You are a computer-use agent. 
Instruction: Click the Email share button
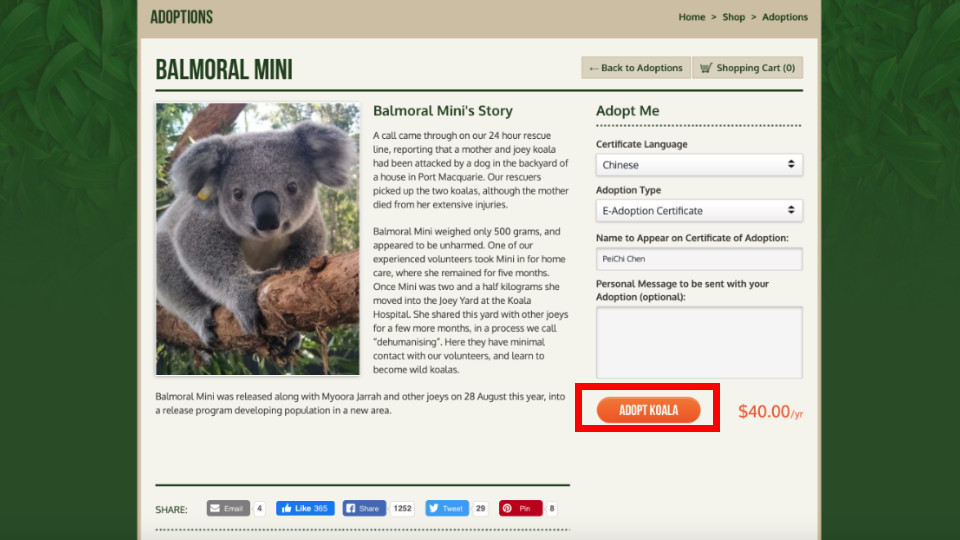[x=228, y=508]
